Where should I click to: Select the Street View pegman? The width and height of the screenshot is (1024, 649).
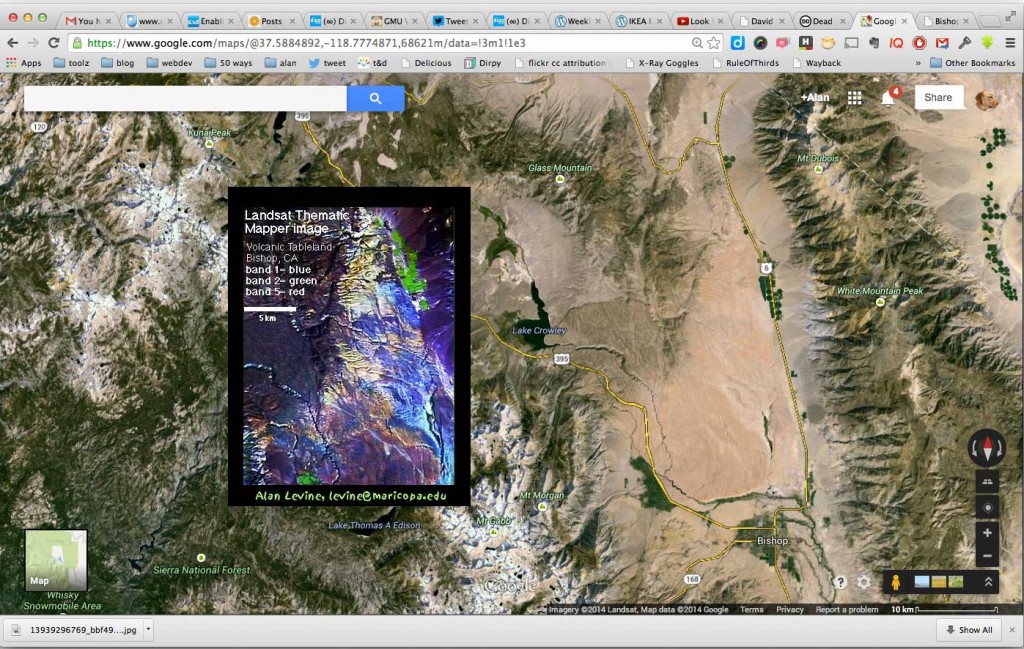coord(895,581)
